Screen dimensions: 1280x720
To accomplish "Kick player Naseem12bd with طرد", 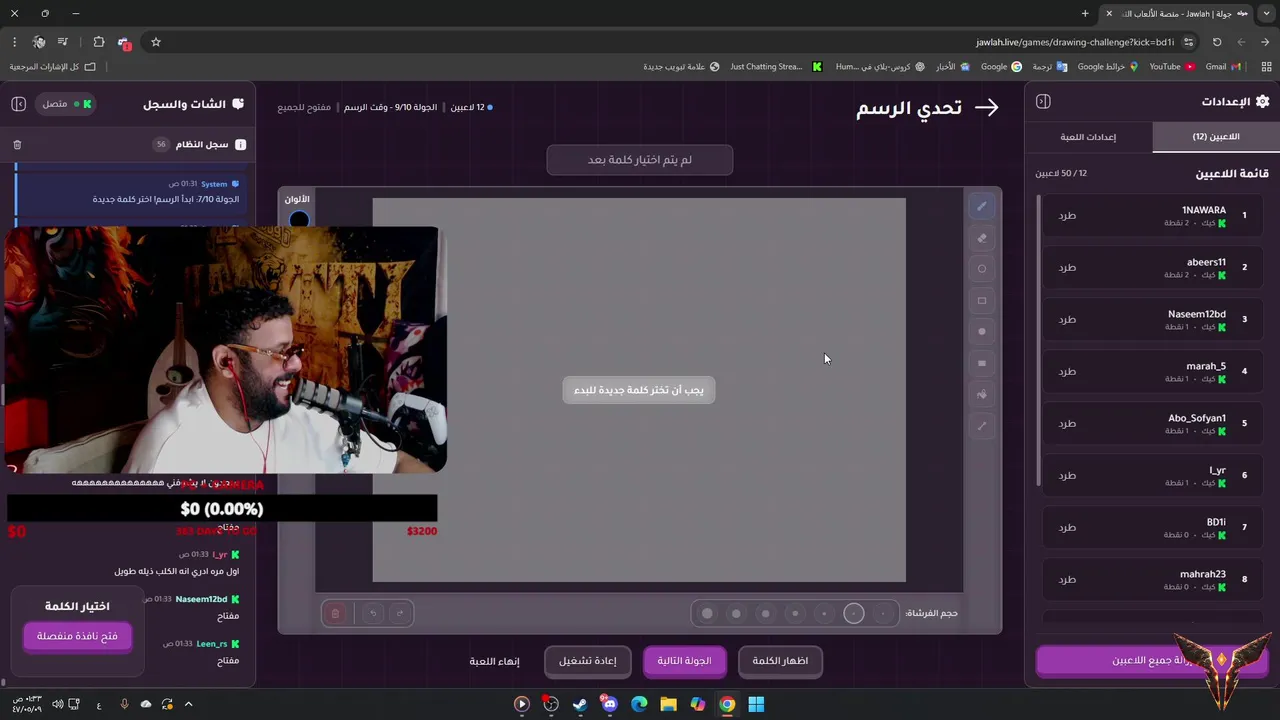I will point(1067,319).
